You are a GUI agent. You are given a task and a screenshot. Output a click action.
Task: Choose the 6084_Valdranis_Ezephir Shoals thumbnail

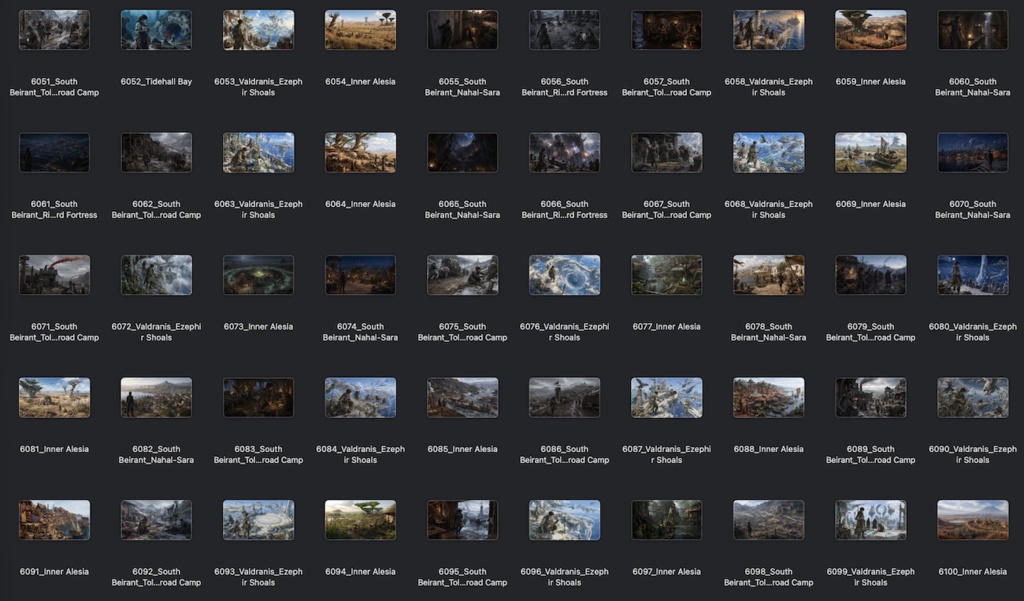coord(360,397)
